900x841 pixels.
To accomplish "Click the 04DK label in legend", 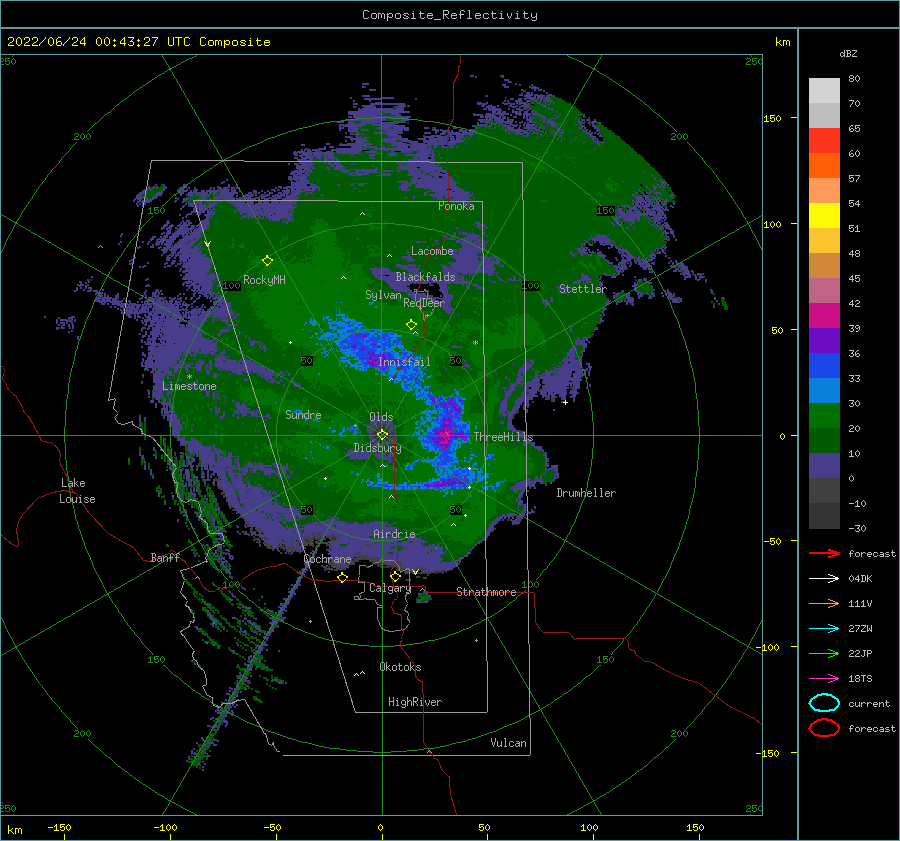I will [x=860, y=579].
